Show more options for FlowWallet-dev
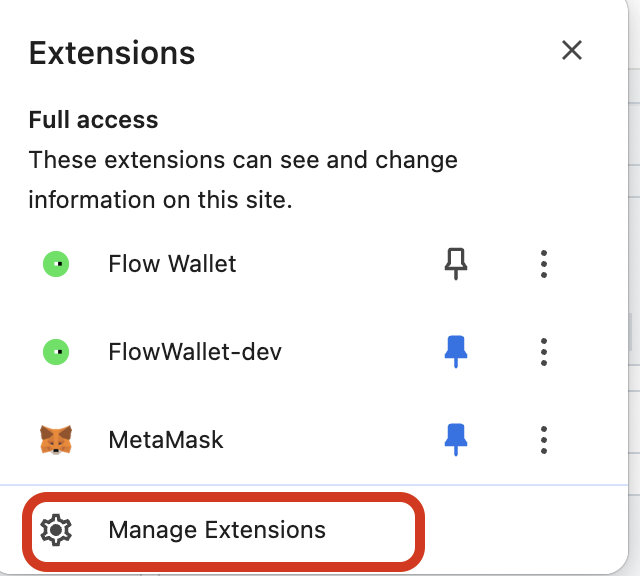Screen dimensions: 640x576 543,352
